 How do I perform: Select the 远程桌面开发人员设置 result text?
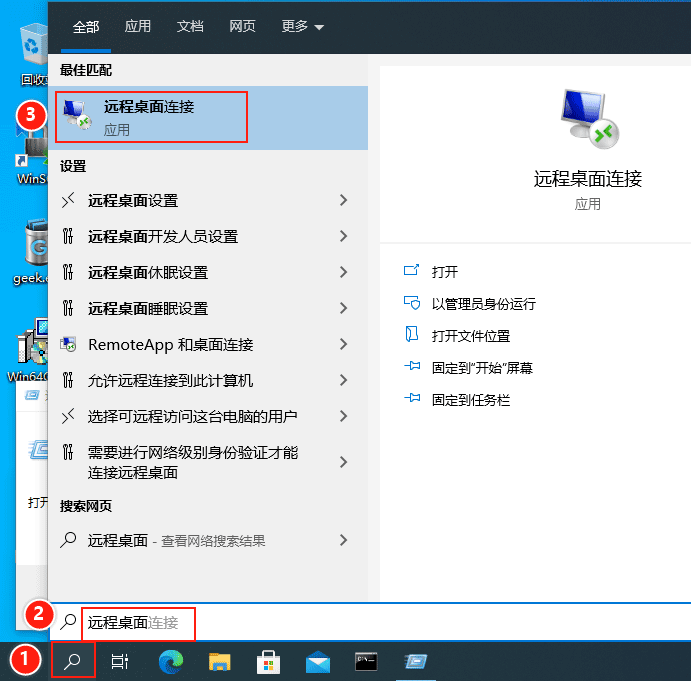[x=163, y=236]
